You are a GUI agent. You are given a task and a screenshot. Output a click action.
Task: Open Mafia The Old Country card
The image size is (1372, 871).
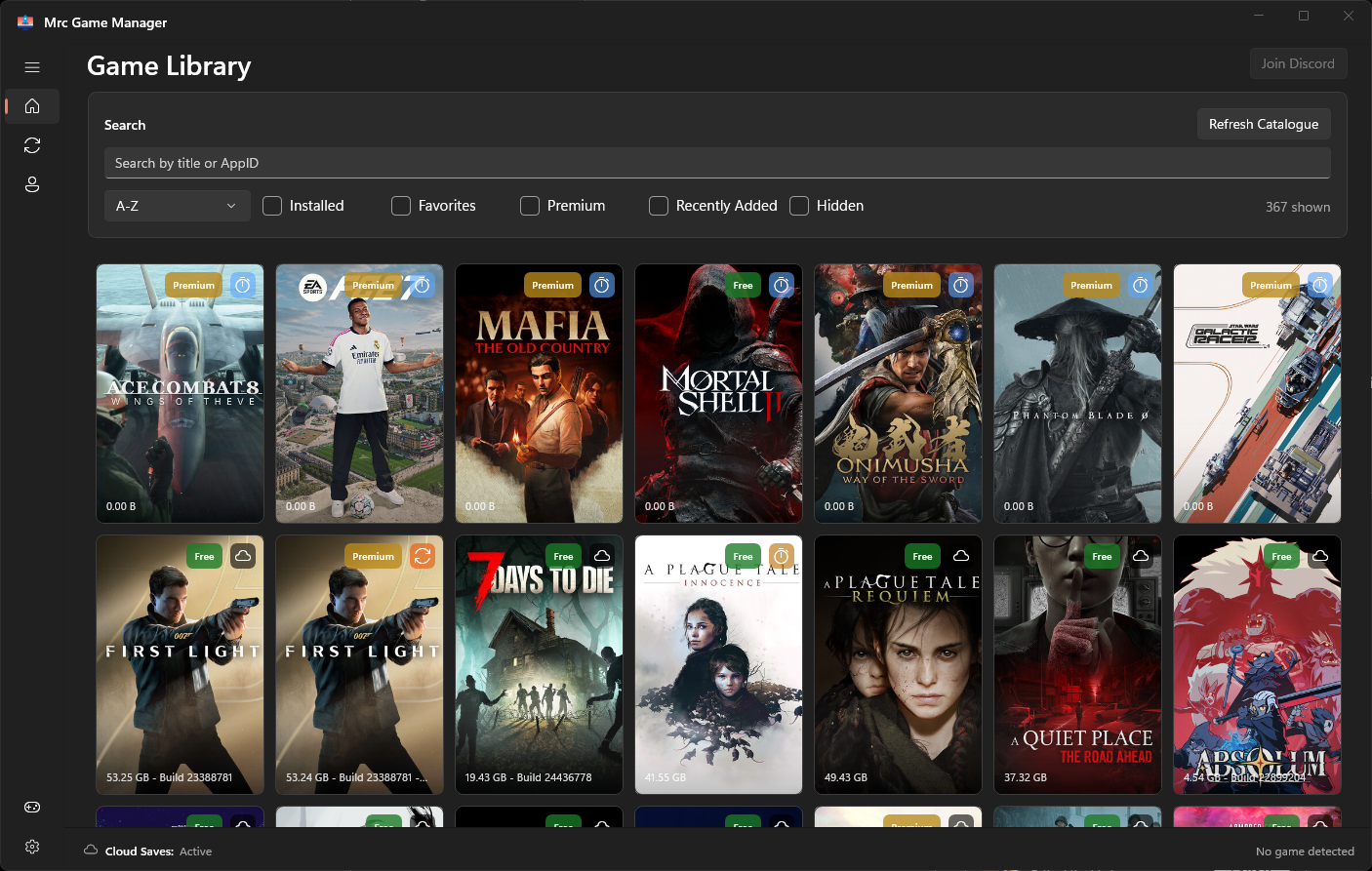tap(539, 394)
